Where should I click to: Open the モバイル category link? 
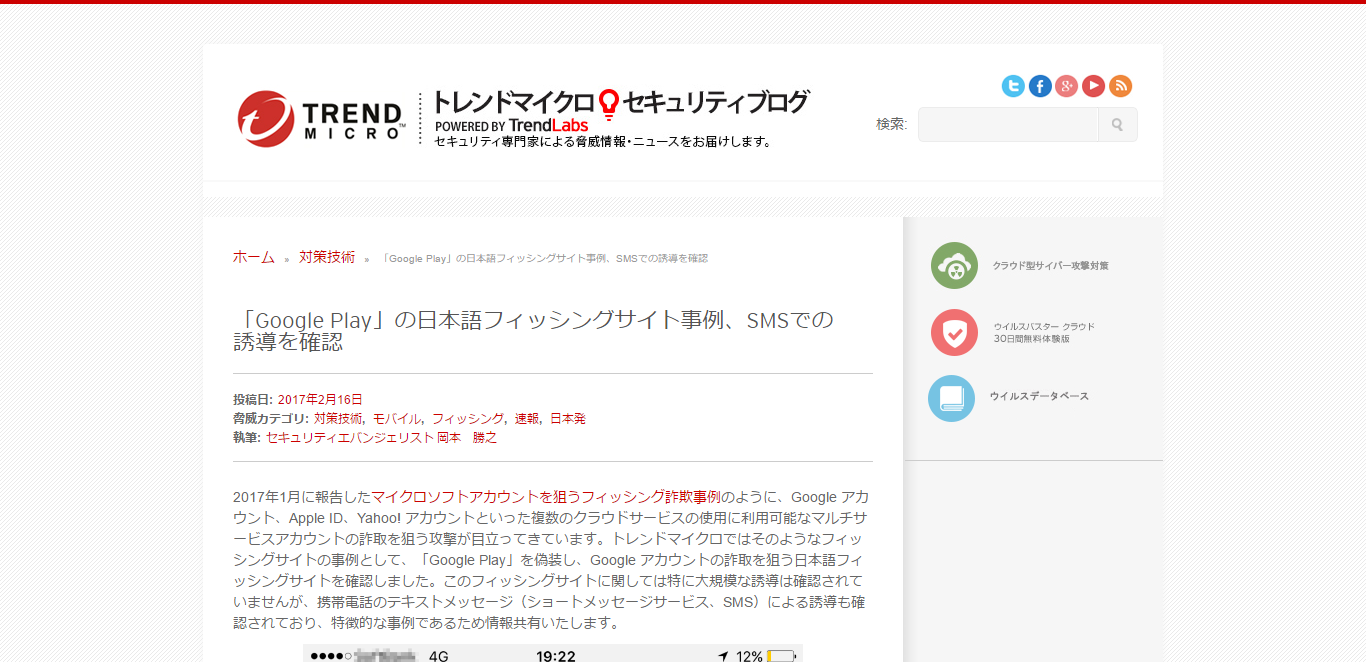pyautogui.click(x=397, y=418)
